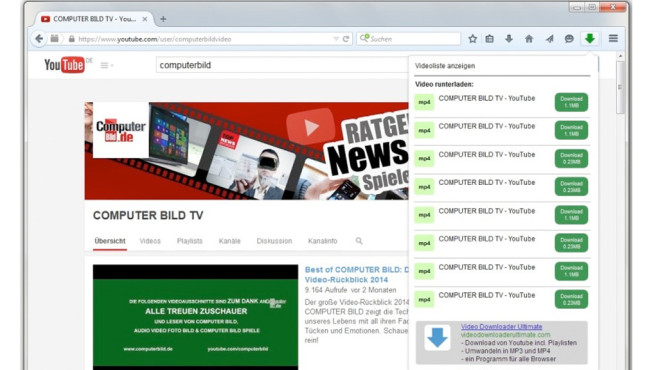The image size is (658, 370).
Task: Open the Firefox downloads arrow icon
Action: [509, 39]
